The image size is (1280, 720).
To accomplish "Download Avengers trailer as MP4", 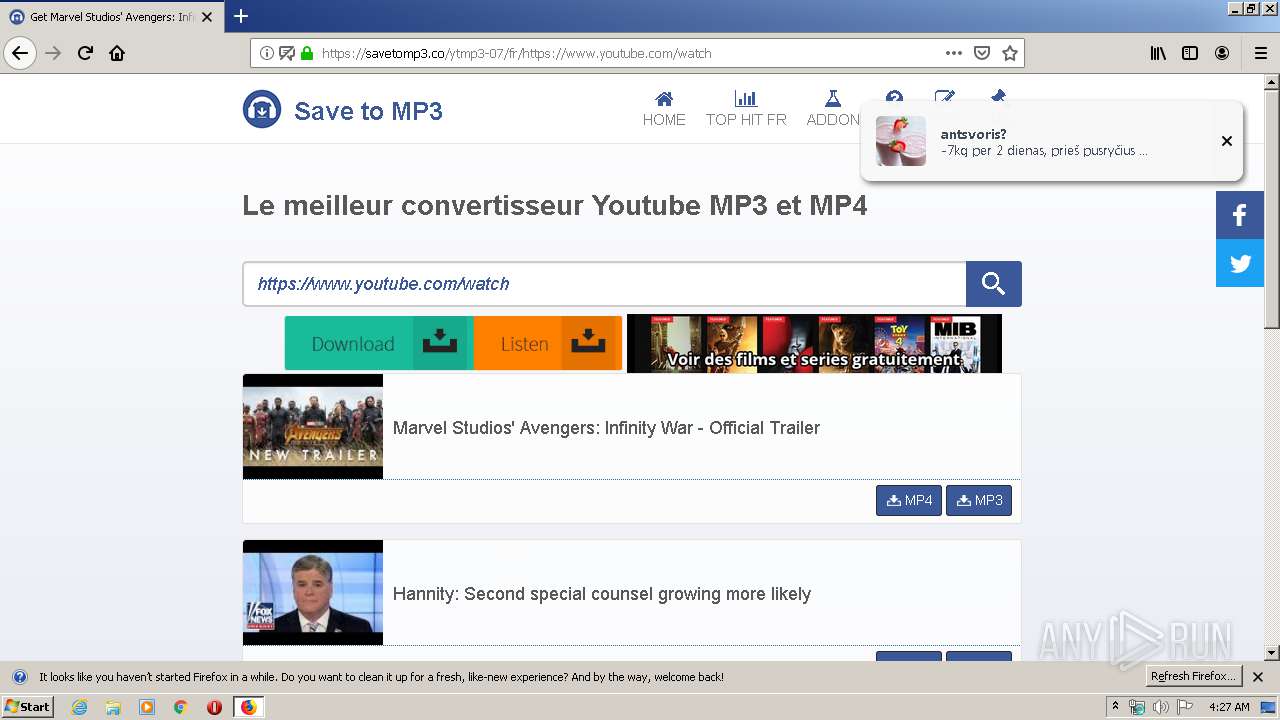I will click(x=909, y=501).
